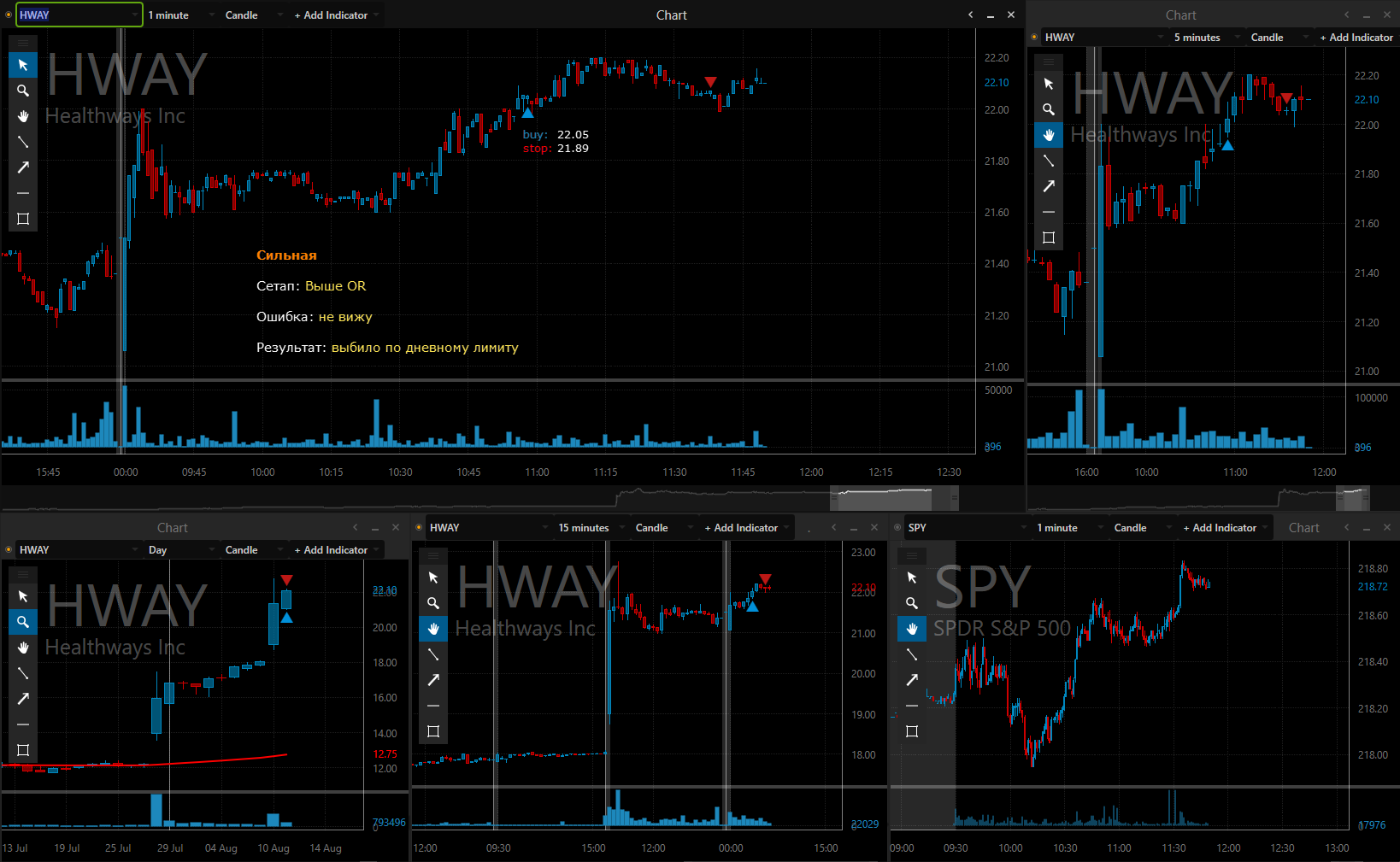Focus the HWAY symbol field in the Day chart
Image resolution: width=1400 pixels, height=862 pixels.
click(x=77, y=549)
